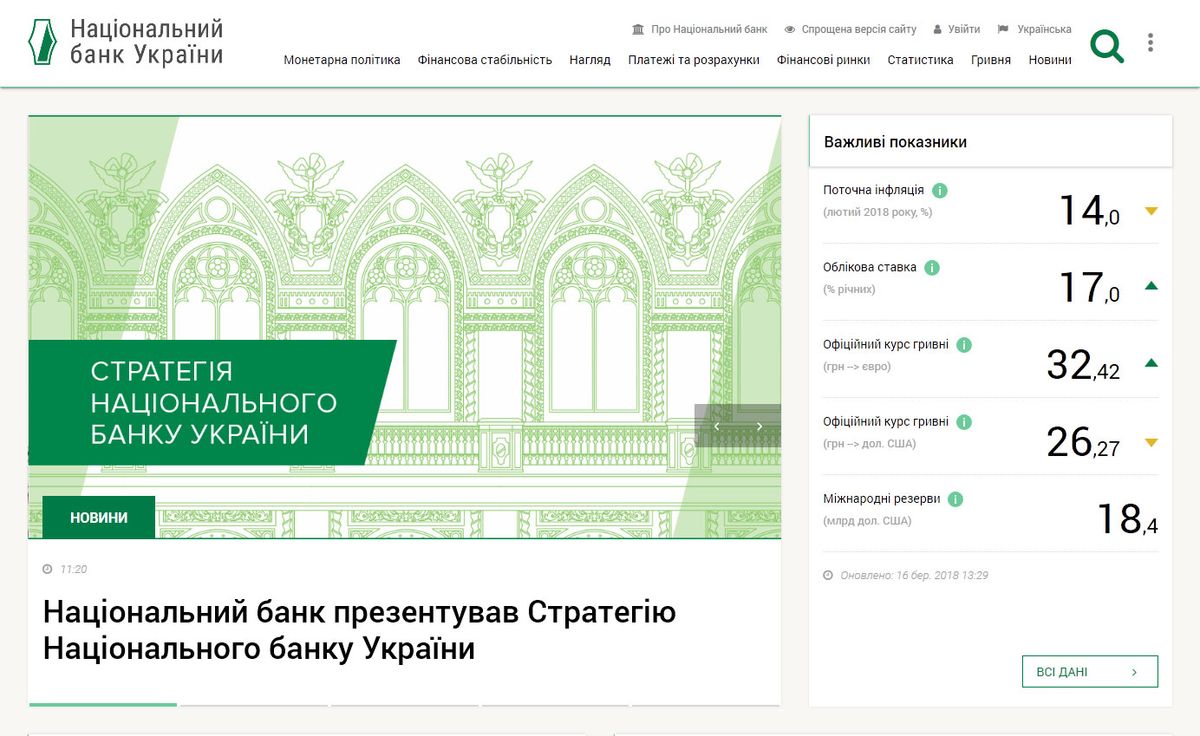1200x736 pixels.
Task: Click the Міжнародні резерви label
Action: pos(882,499)
